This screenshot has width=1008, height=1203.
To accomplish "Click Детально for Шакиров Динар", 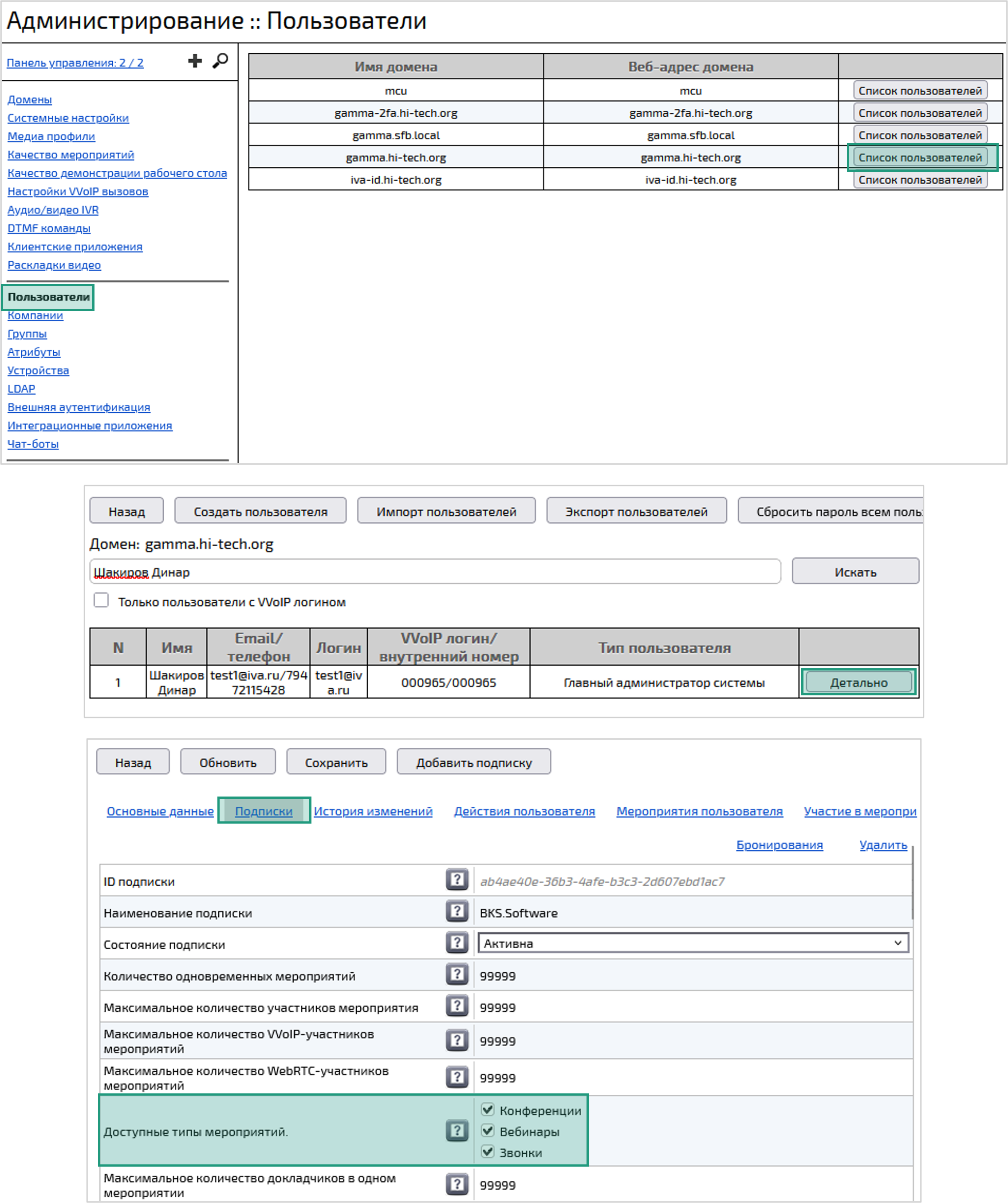I will [x=858, y=682].
